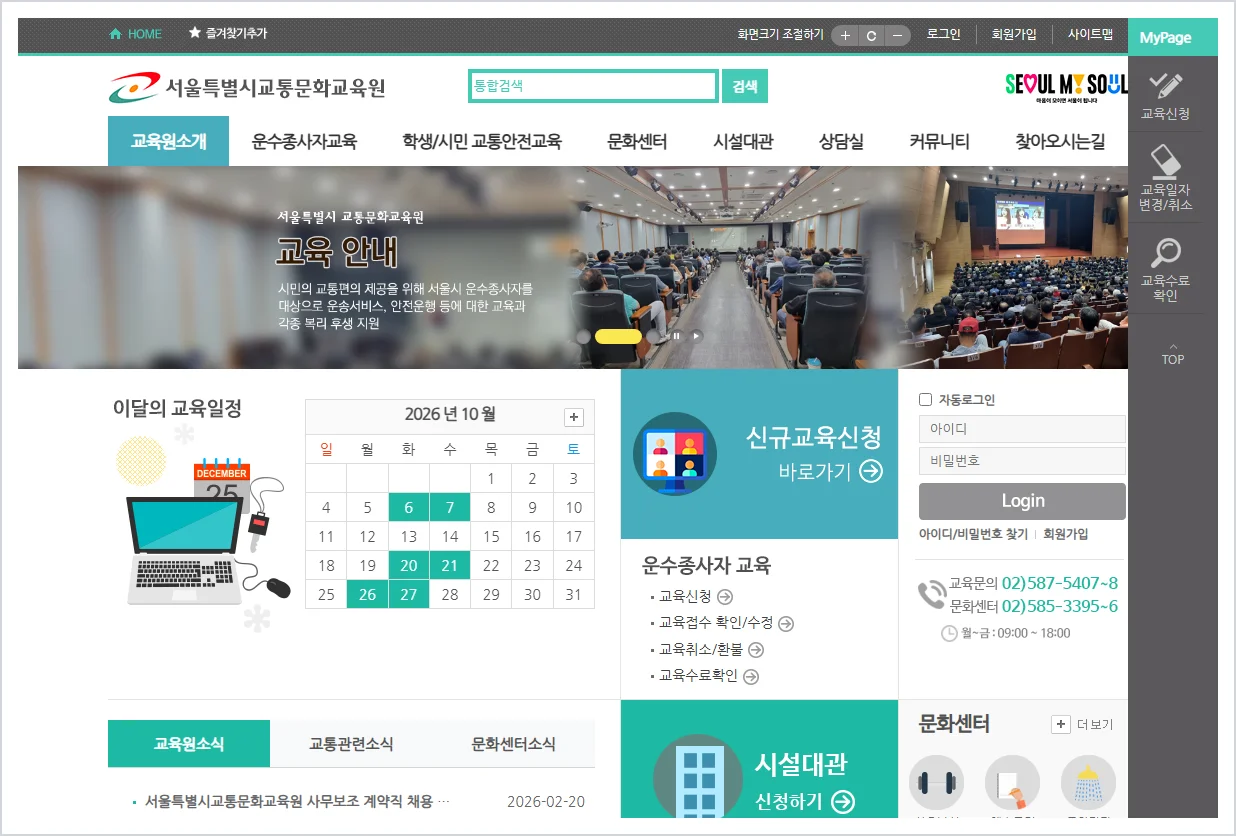
Task: Select October 21 on the calendar
Action: coord(450,565)
